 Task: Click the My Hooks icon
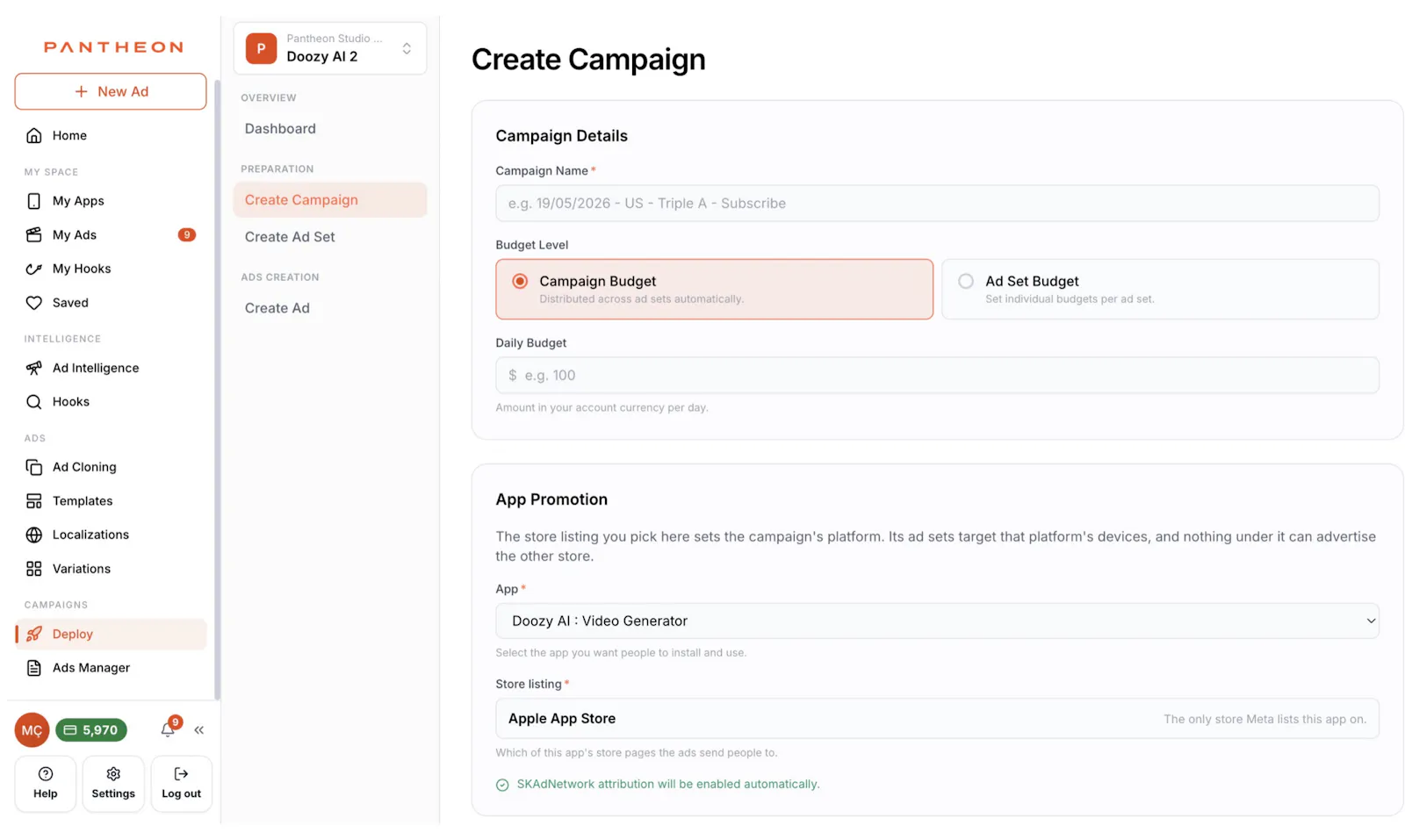[33, 269]
